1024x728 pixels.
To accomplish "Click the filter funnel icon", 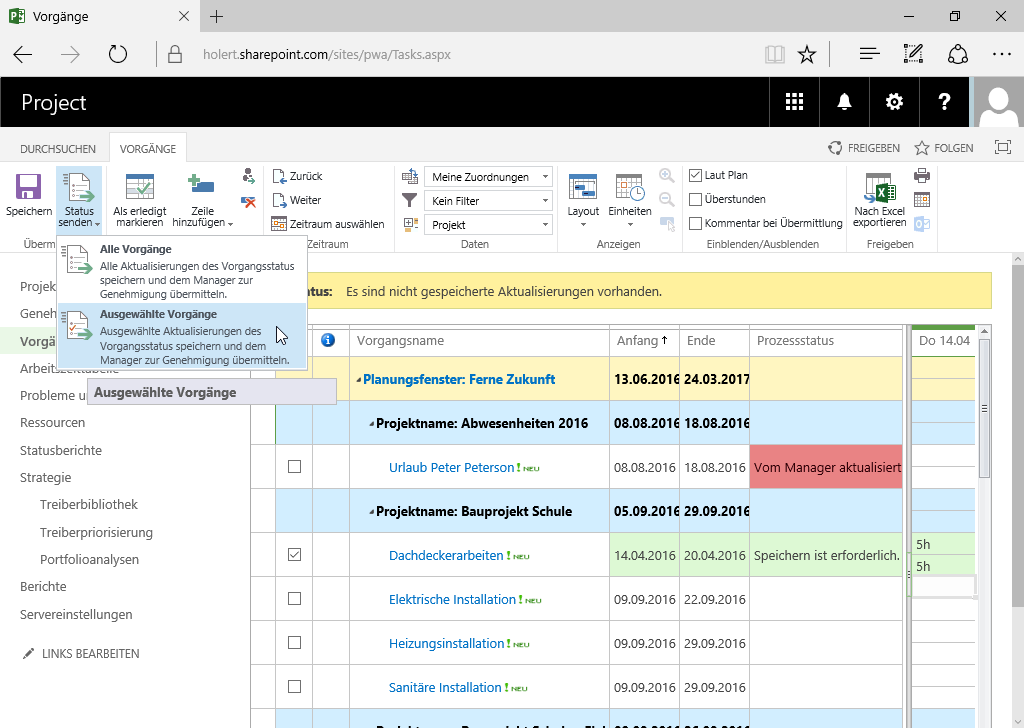I will [x=409, y=200].
